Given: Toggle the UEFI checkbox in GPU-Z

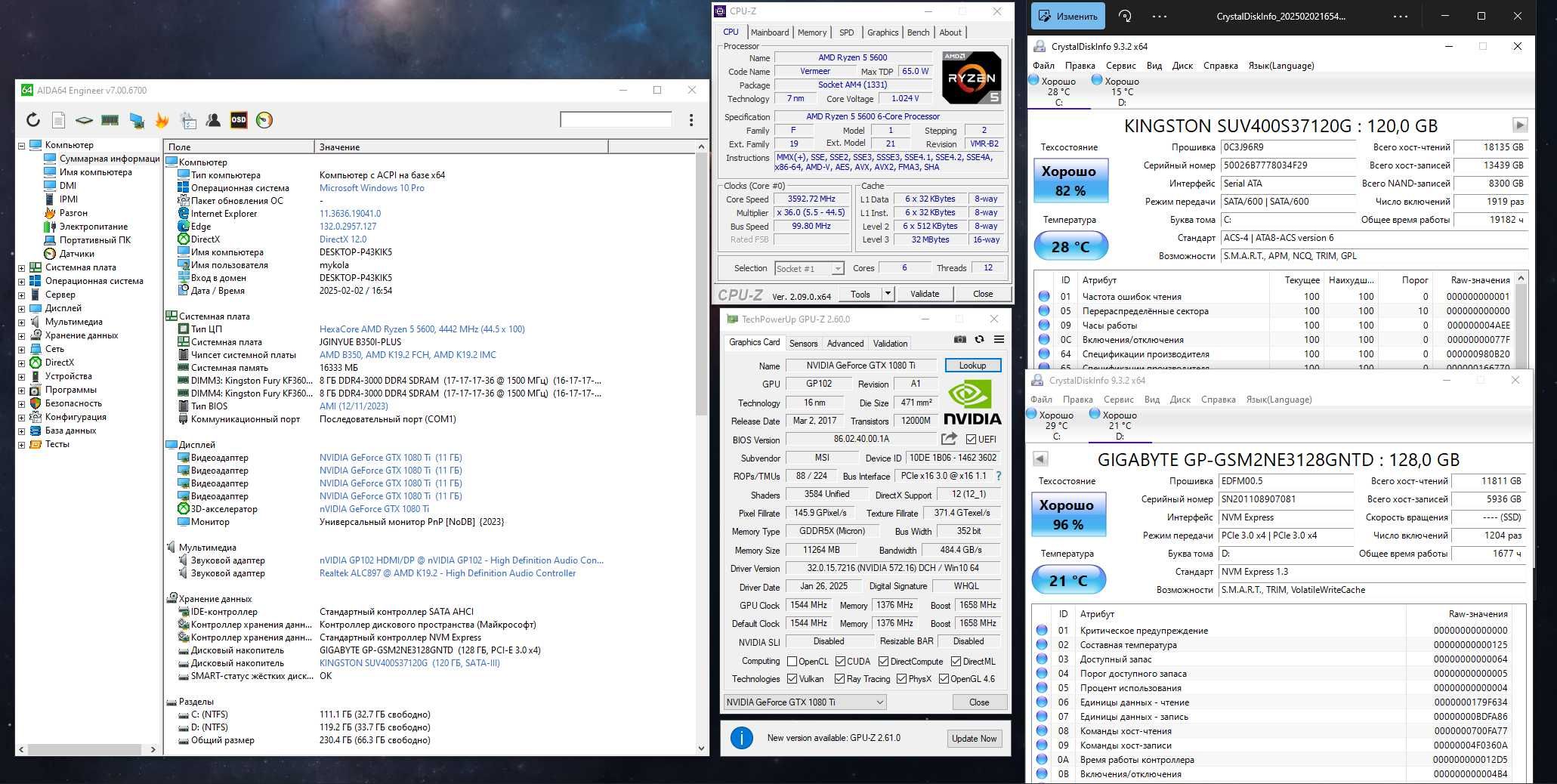Looking at the screenshot, I should coord(971,439).
